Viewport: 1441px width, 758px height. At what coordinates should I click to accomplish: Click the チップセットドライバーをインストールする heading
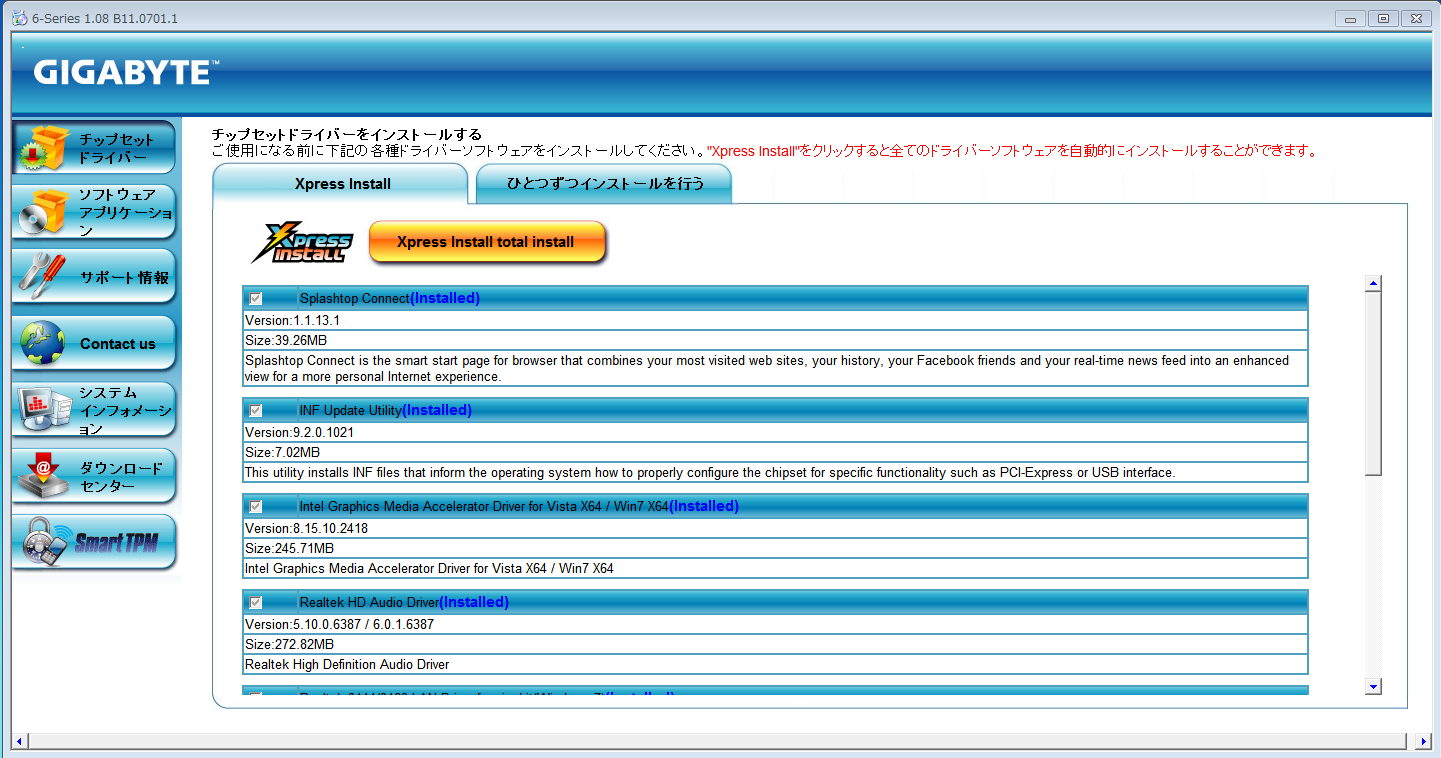tap(347, 134)
